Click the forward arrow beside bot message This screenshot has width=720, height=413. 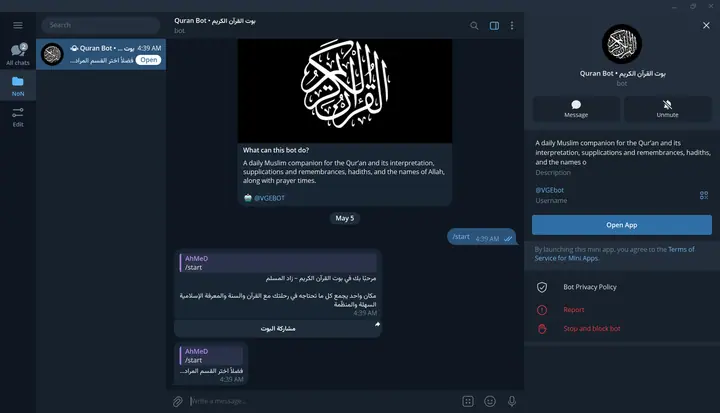(x=377, y=324)
